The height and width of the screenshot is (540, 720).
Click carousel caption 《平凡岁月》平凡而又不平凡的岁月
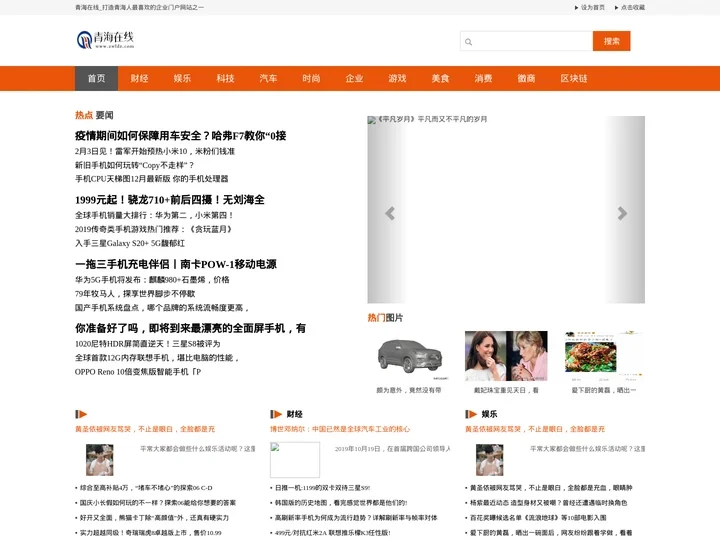432,119
